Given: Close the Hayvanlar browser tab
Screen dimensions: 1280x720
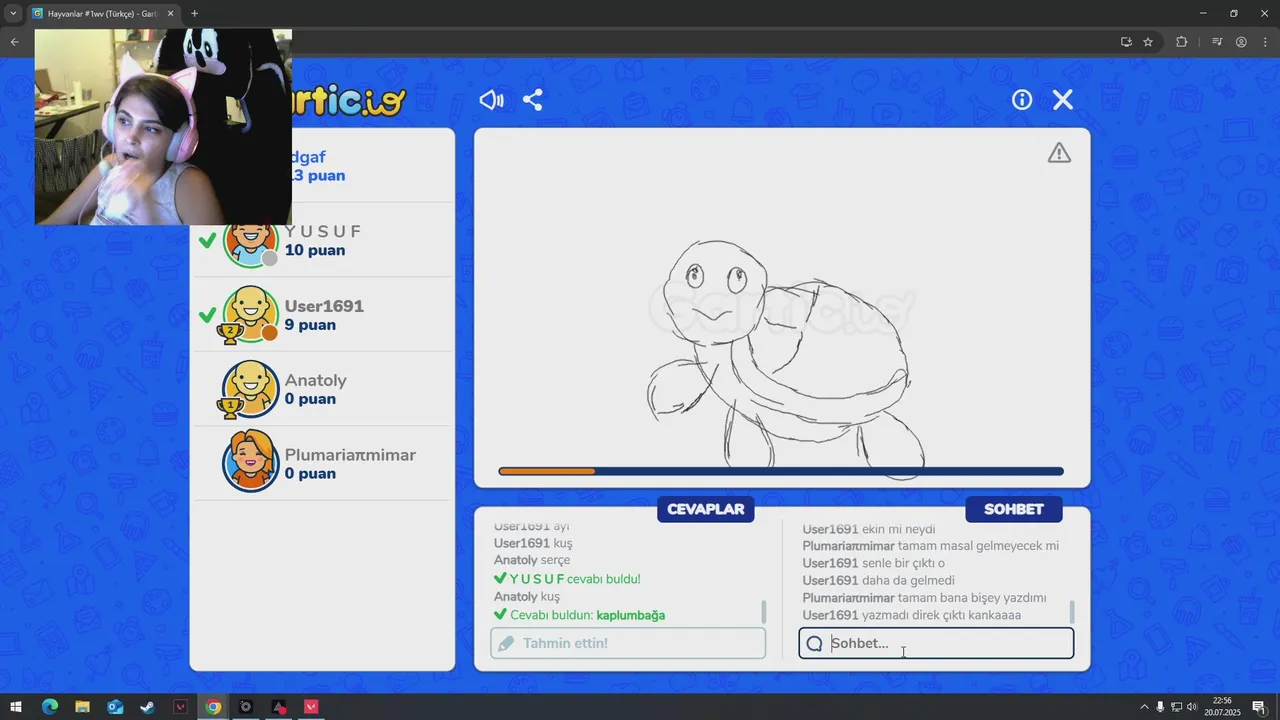Looking at the screenshot, I should 170,14.
